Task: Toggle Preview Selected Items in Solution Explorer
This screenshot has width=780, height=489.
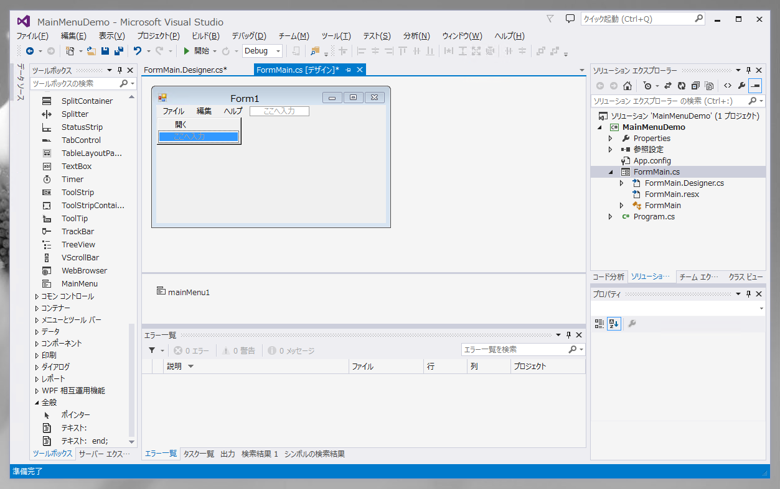Action: pos(755,86)
